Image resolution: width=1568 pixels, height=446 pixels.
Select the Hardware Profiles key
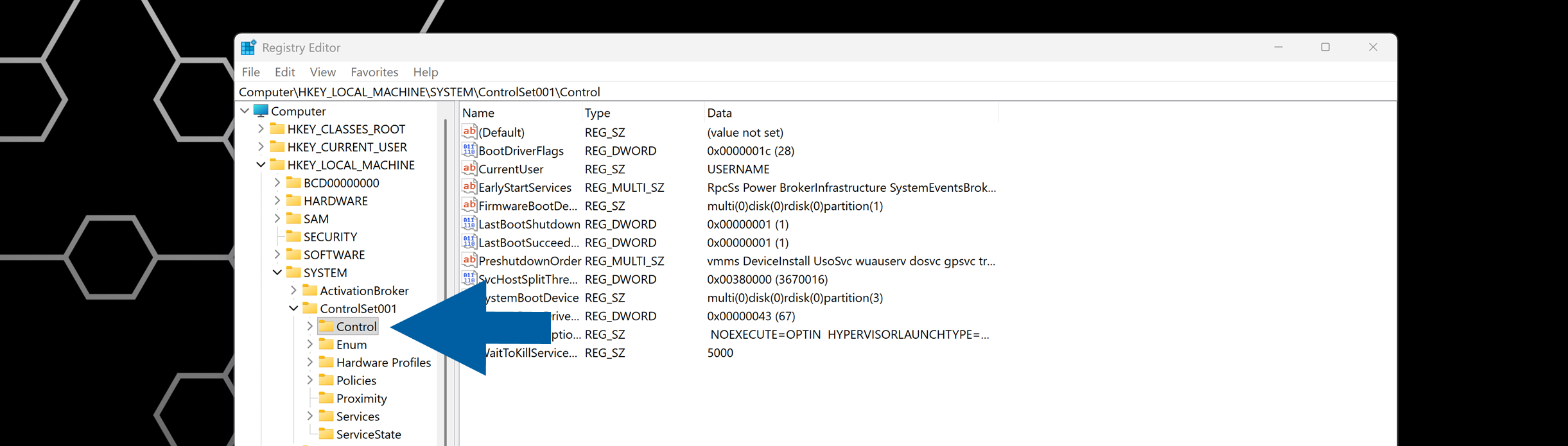click(383, 363)
